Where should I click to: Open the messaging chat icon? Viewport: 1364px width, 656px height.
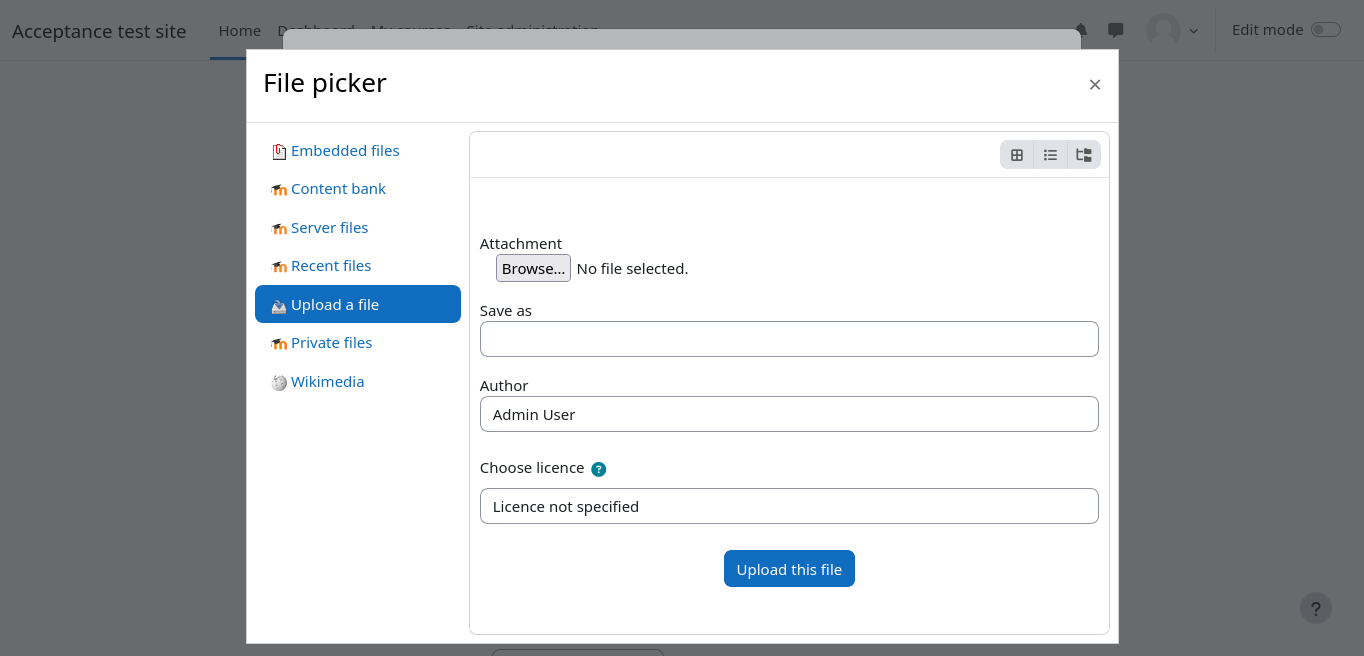click(x=1116, y=30)
